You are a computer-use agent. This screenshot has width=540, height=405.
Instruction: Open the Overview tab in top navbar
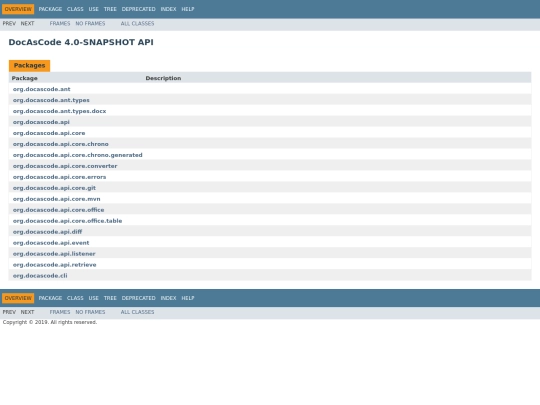(x=18, y=9)
